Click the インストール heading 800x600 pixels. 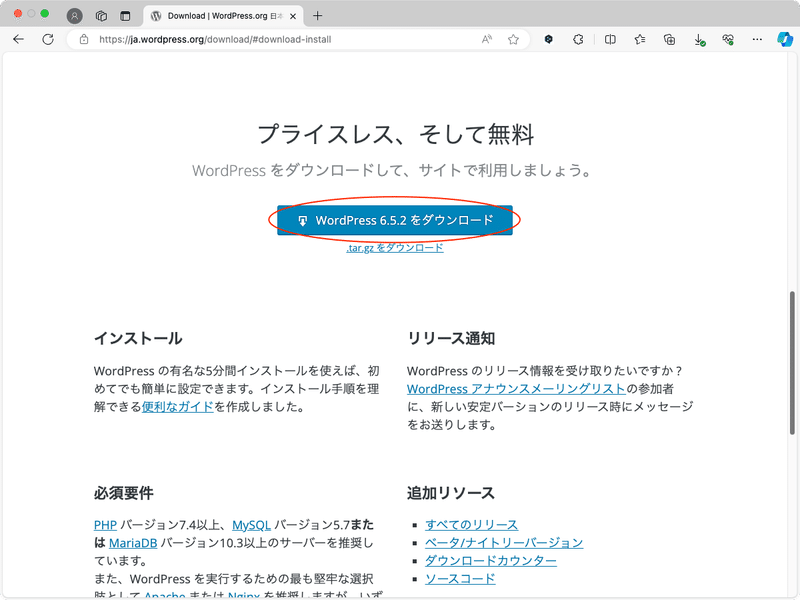coord(138,338)
